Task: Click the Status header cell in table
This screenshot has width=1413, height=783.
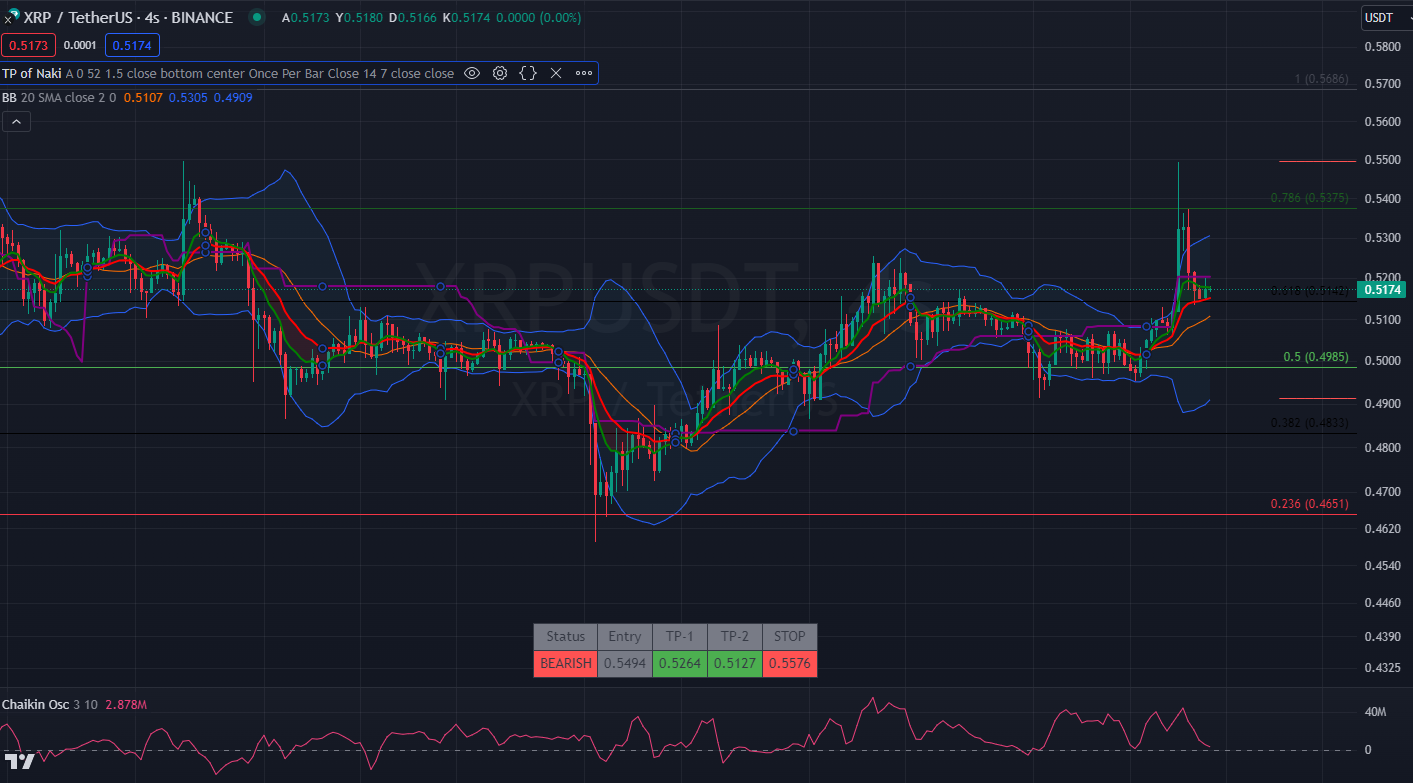Action: tap(566, 636)
